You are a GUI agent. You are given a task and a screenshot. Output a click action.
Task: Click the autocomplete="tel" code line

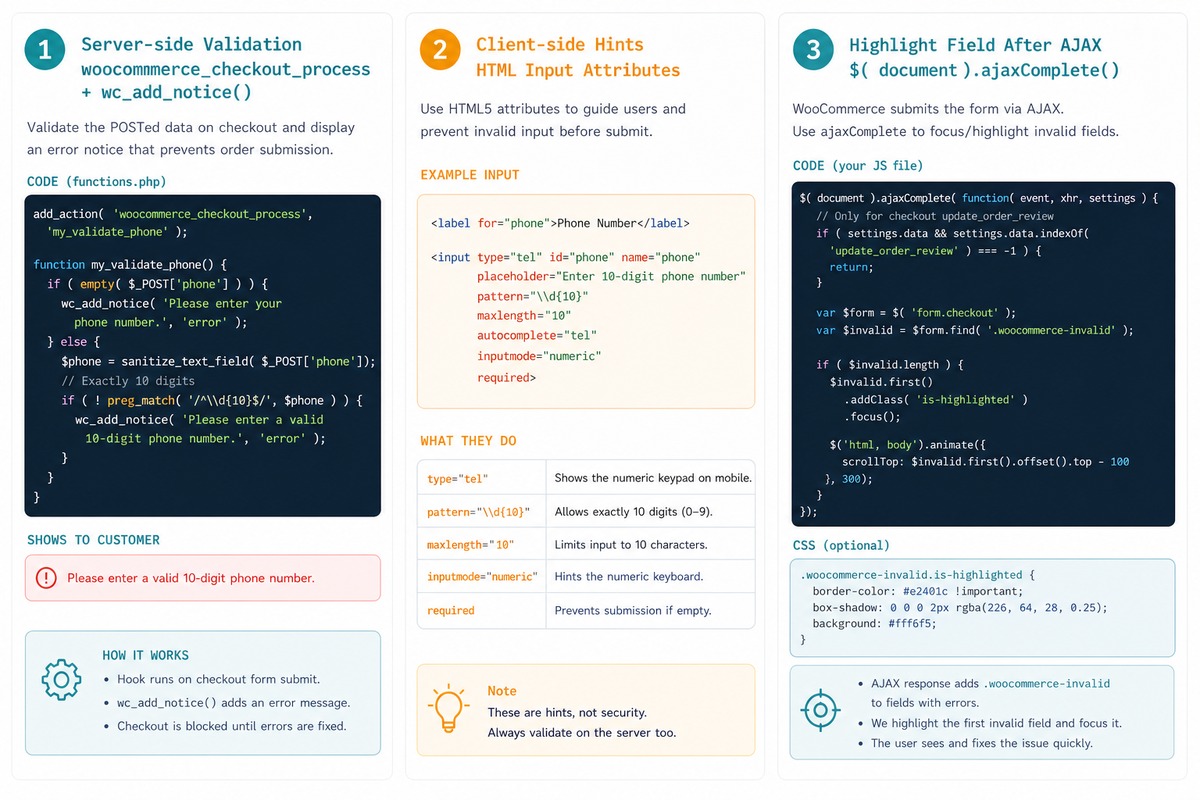click(x=536, y=336)
